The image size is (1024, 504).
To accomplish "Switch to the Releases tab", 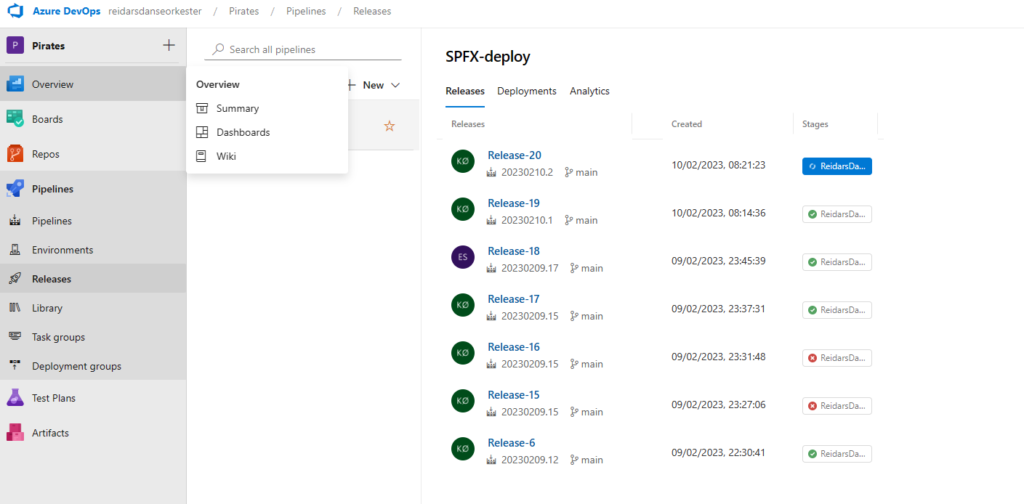I will pos(465,91).
